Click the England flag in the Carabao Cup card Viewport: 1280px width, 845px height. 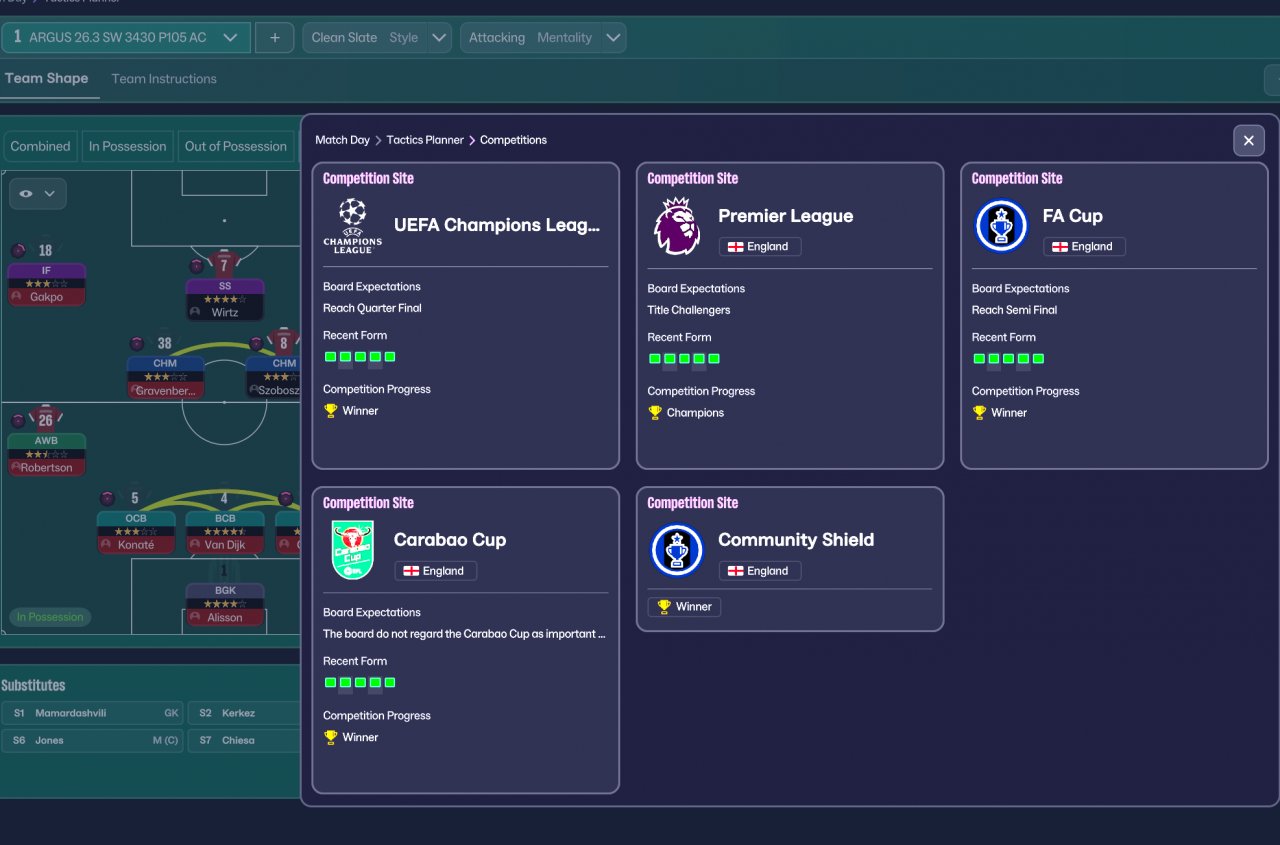(411, 571)
